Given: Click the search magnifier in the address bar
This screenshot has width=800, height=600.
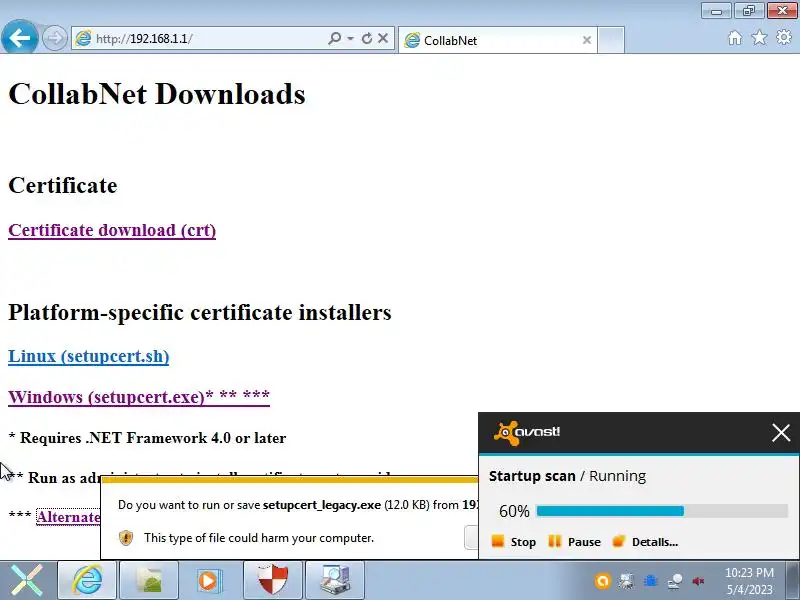Looking at the screenshot, I should tap(334, 38).
